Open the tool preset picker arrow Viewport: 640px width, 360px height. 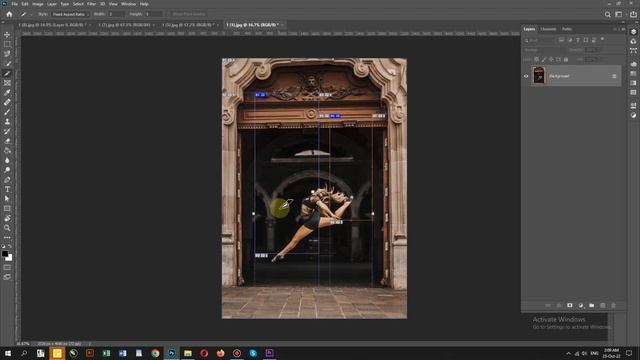tap(31, 14)
